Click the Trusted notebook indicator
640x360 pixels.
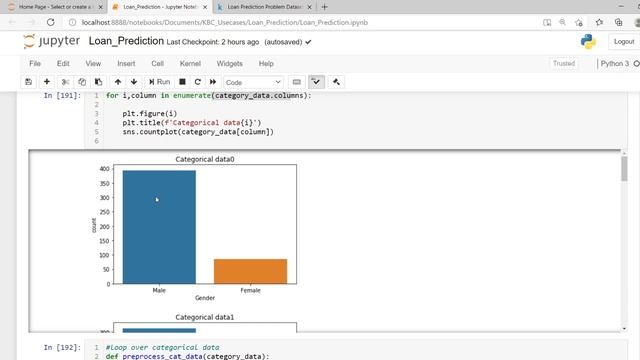(564, 64)
